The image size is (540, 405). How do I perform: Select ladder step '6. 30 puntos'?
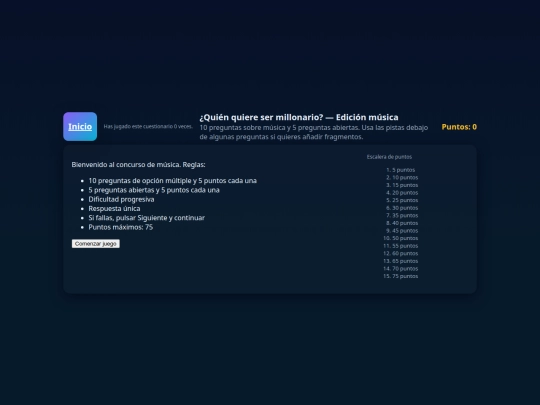coord(402,208)
